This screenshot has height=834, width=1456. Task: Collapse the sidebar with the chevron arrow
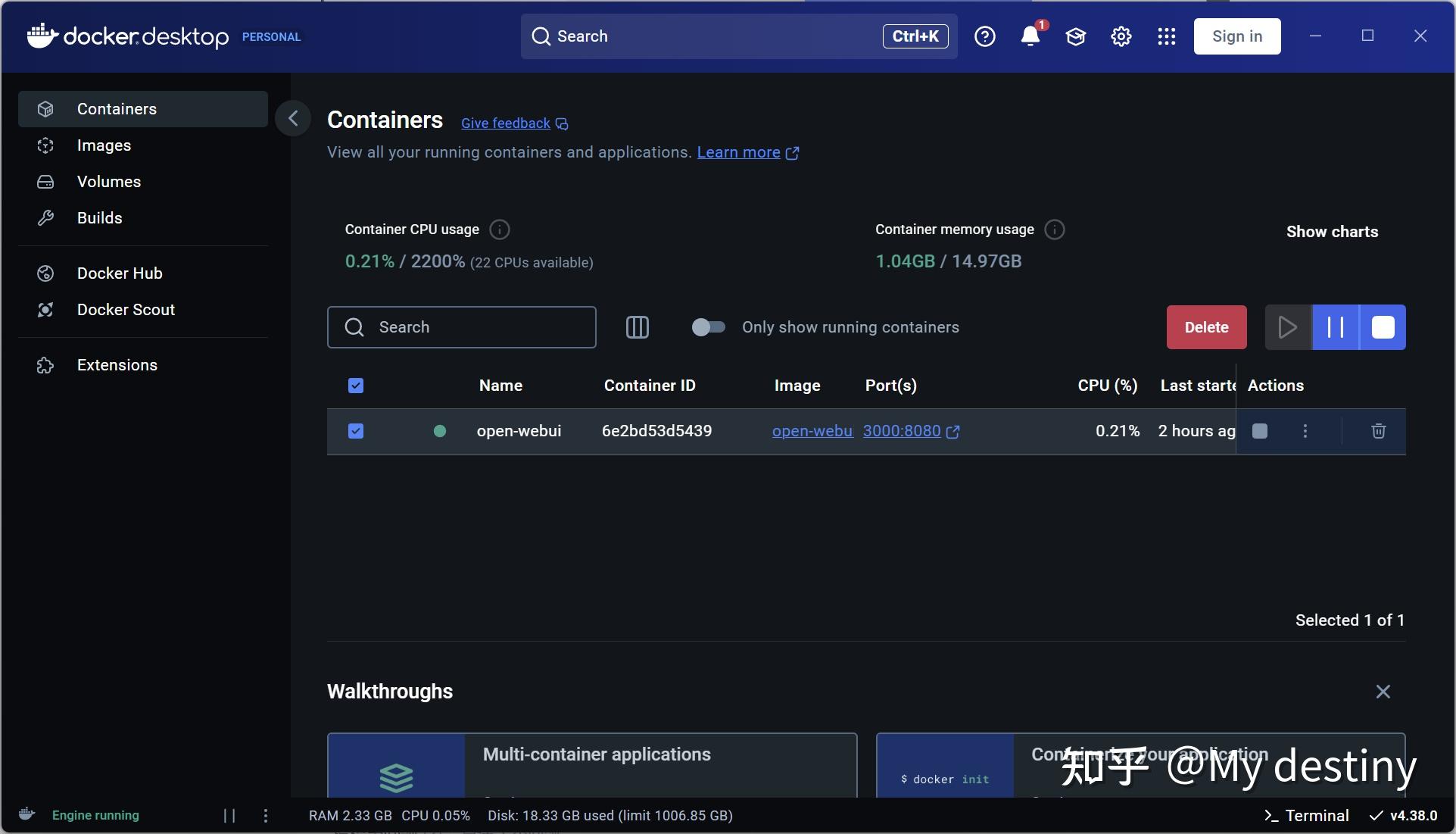point(293,118)
